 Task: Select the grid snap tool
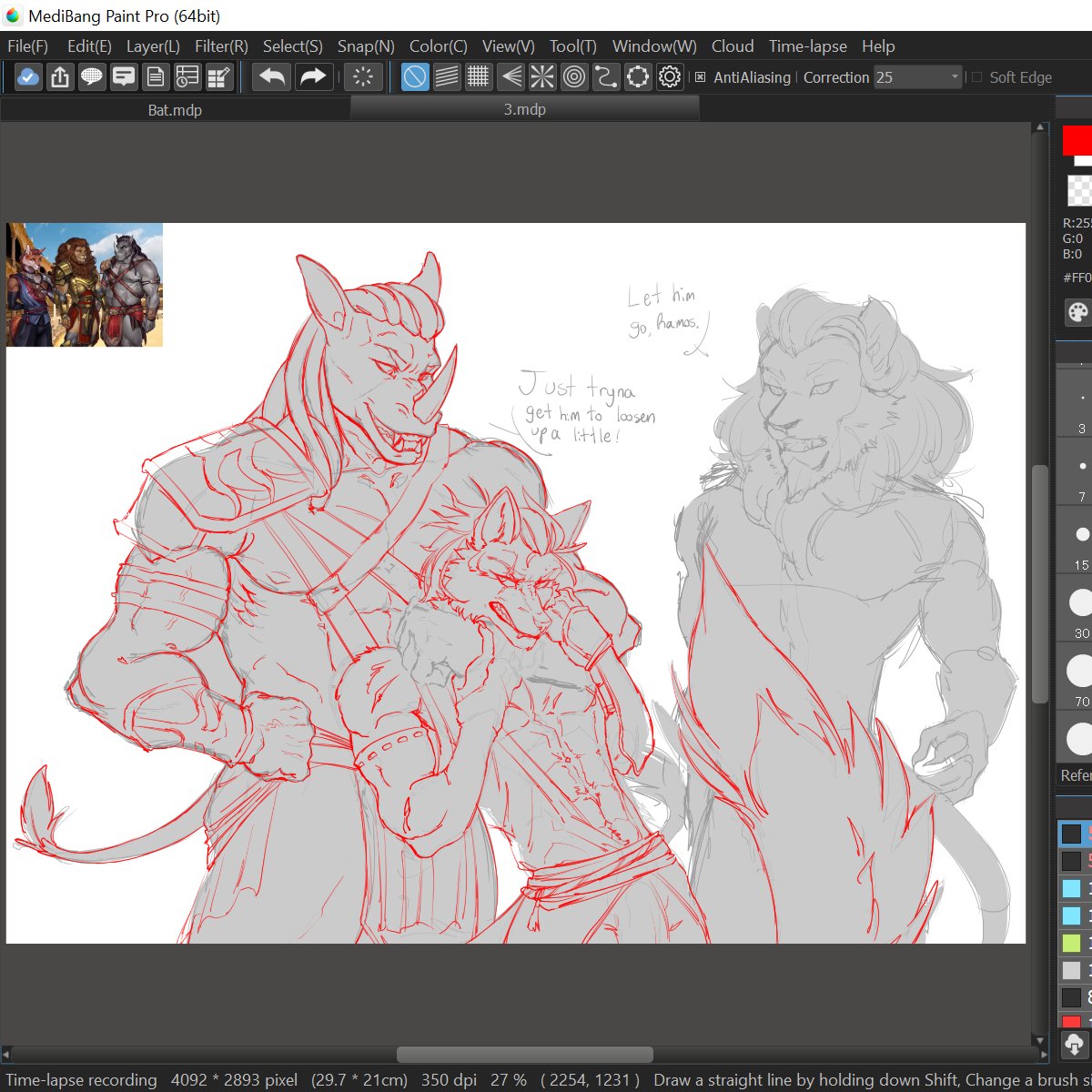click(x=479, y=77)
